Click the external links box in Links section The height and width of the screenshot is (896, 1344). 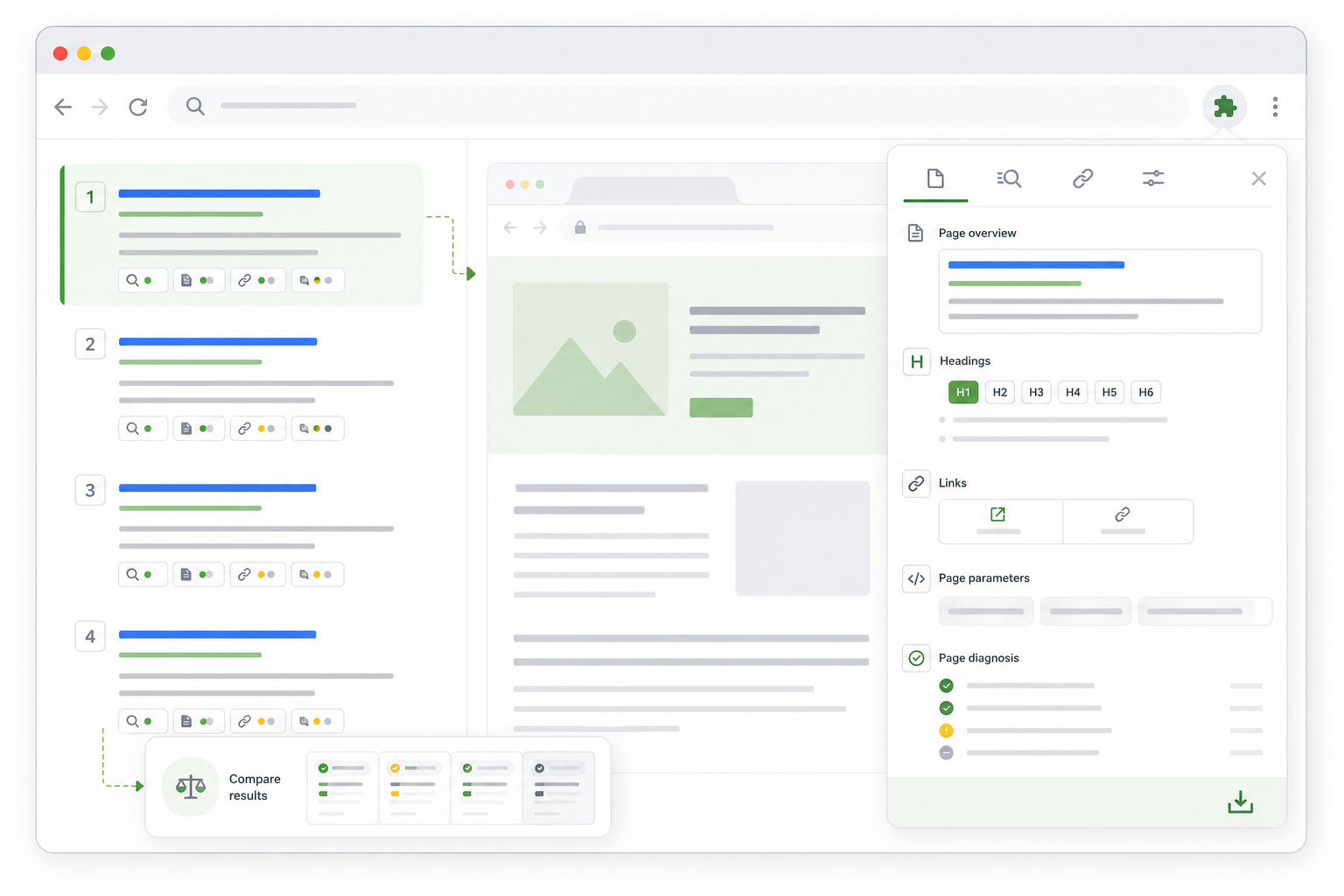(1001, 521)
